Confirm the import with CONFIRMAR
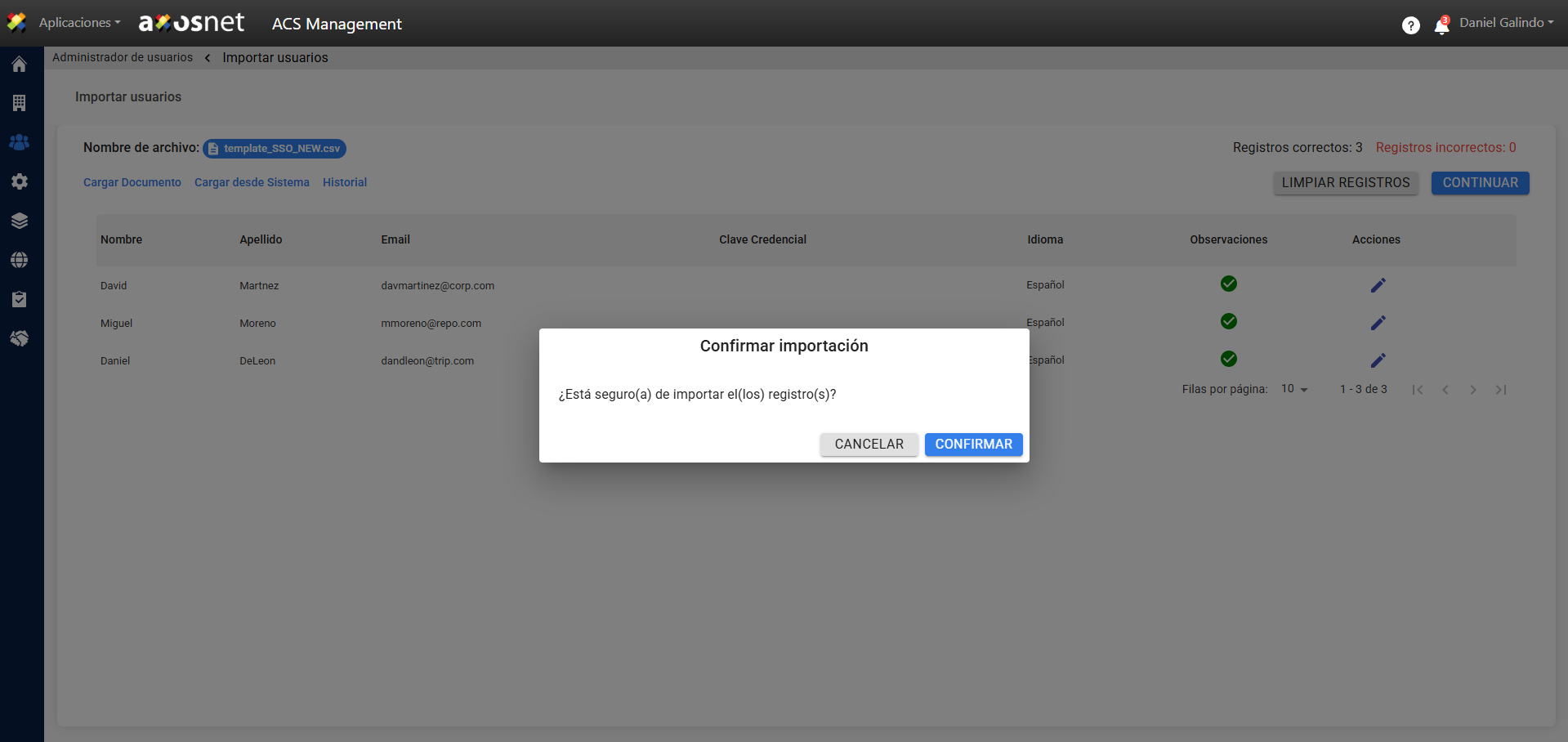The height and width of the screenshot is (742, 1568). (973, 444)
